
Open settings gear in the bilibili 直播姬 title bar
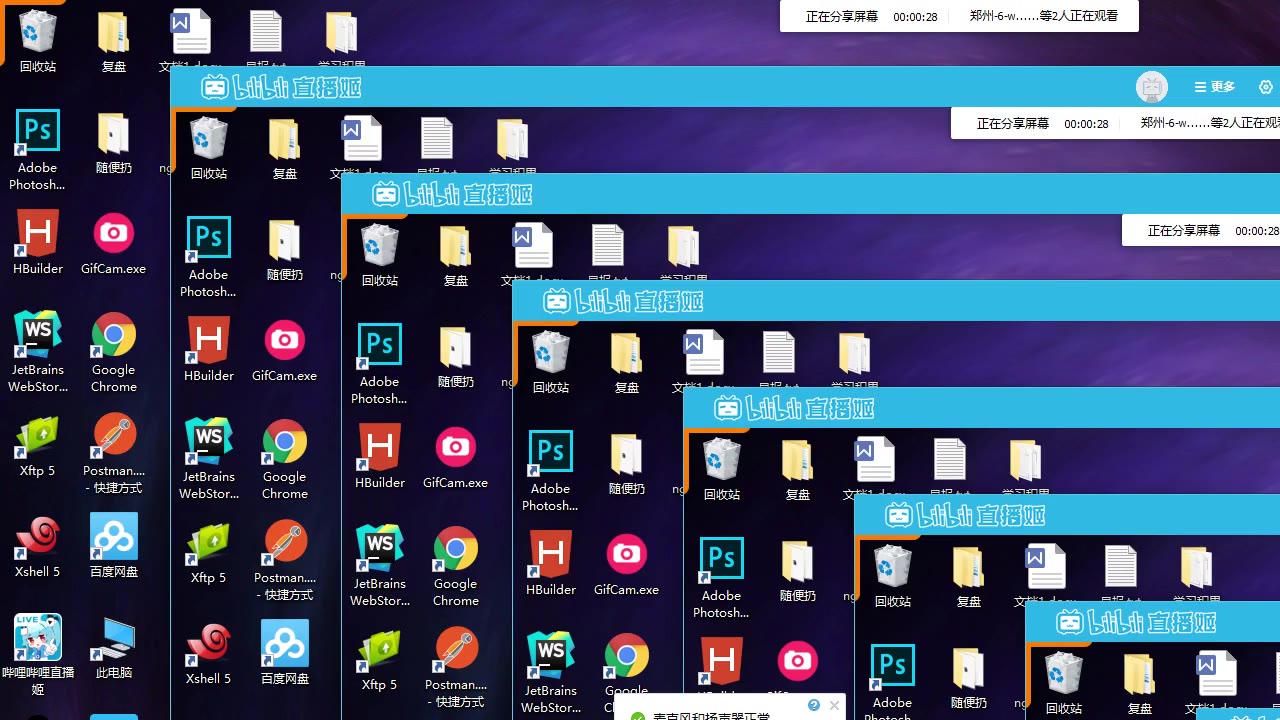click(x=1266, y=87)
